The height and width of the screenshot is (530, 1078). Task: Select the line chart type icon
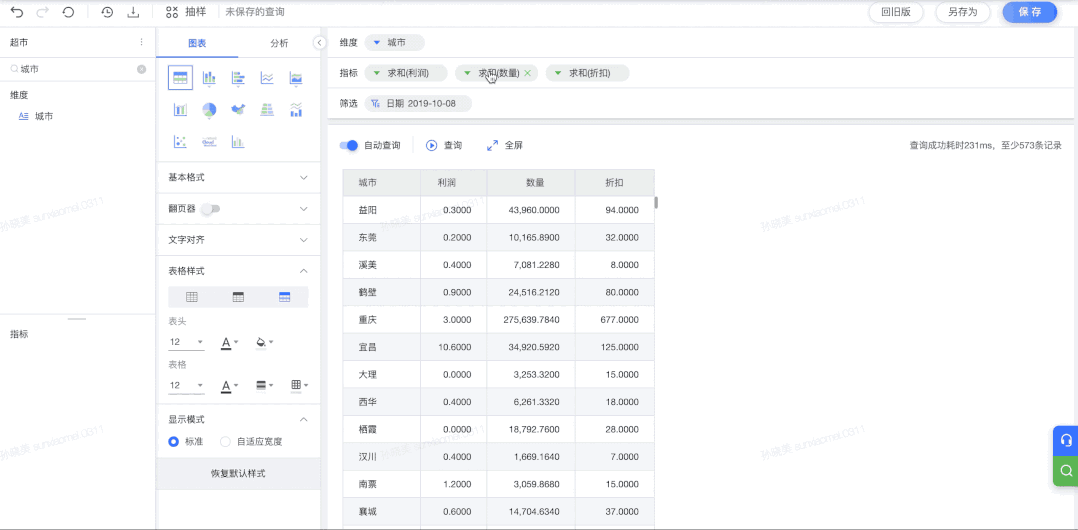[267, 78]
